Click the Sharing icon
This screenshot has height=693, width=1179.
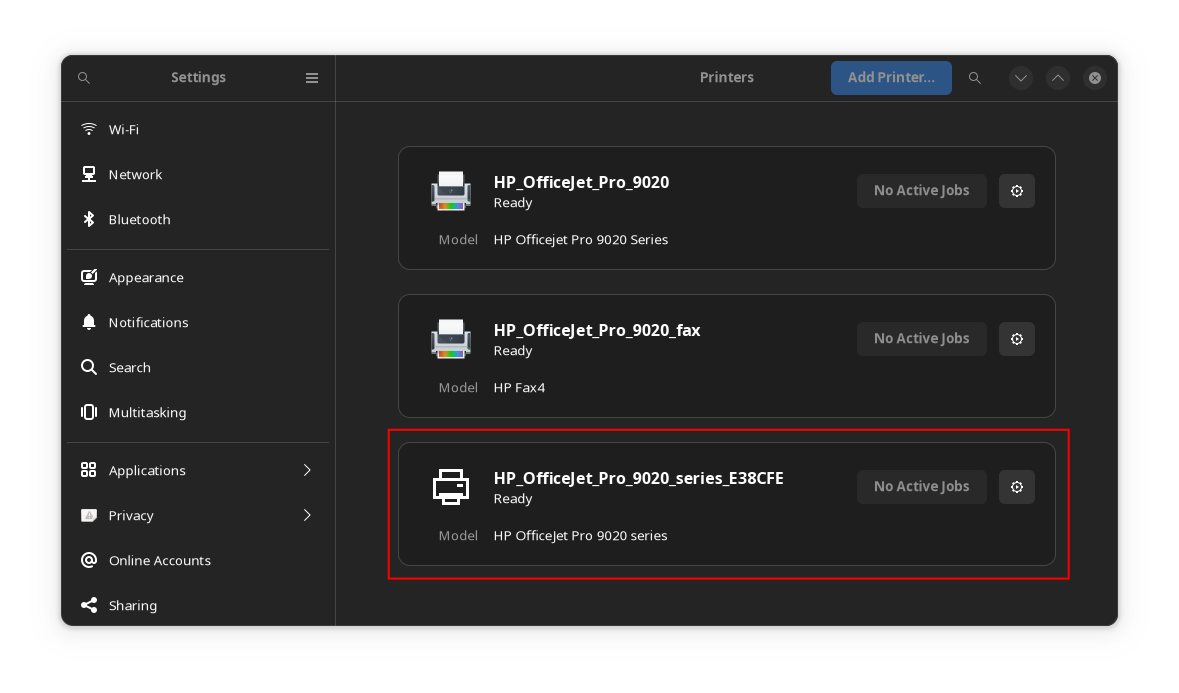pos(89,606)
